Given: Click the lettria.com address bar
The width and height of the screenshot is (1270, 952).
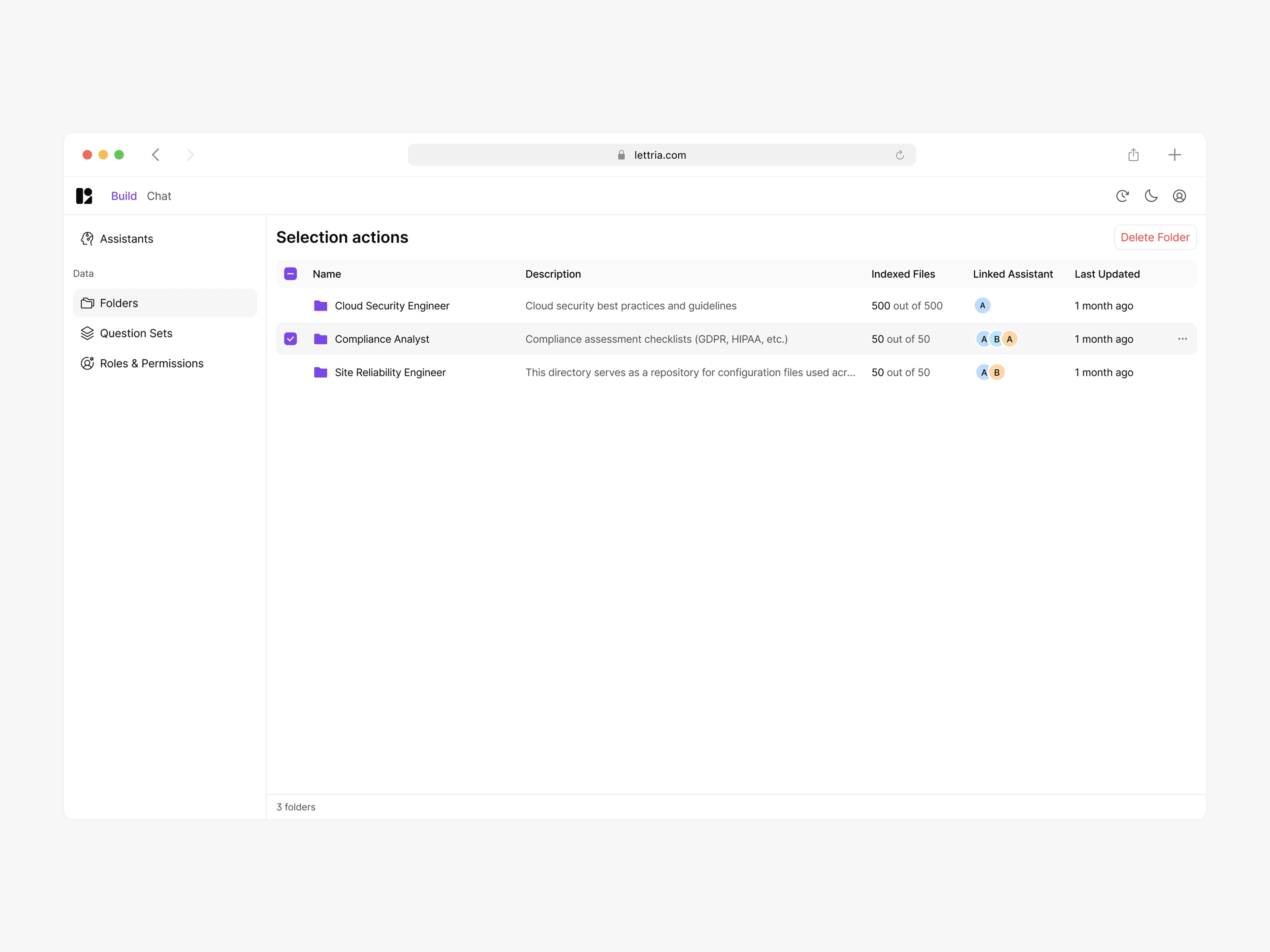Looking at the screenshot, I should (660, 155).
